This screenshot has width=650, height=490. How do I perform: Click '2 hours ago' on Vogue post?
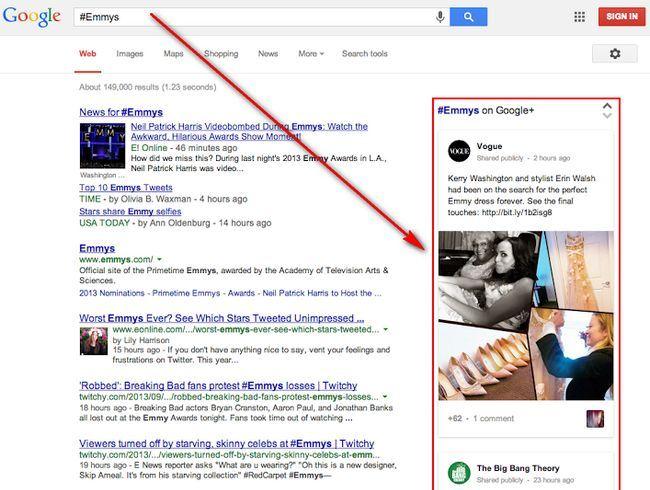pos(552,158)
